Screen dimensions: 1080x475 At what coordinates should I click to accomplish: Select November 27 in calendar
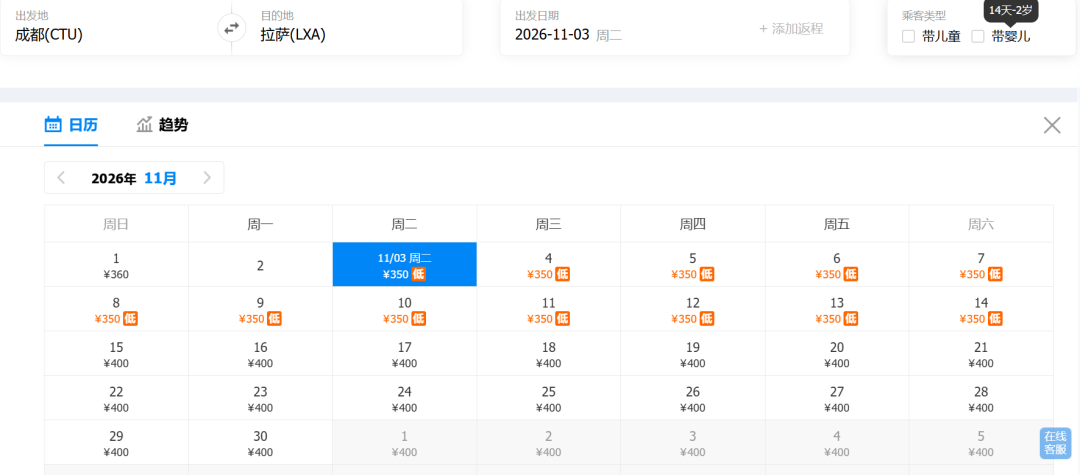tap(837, 399)
